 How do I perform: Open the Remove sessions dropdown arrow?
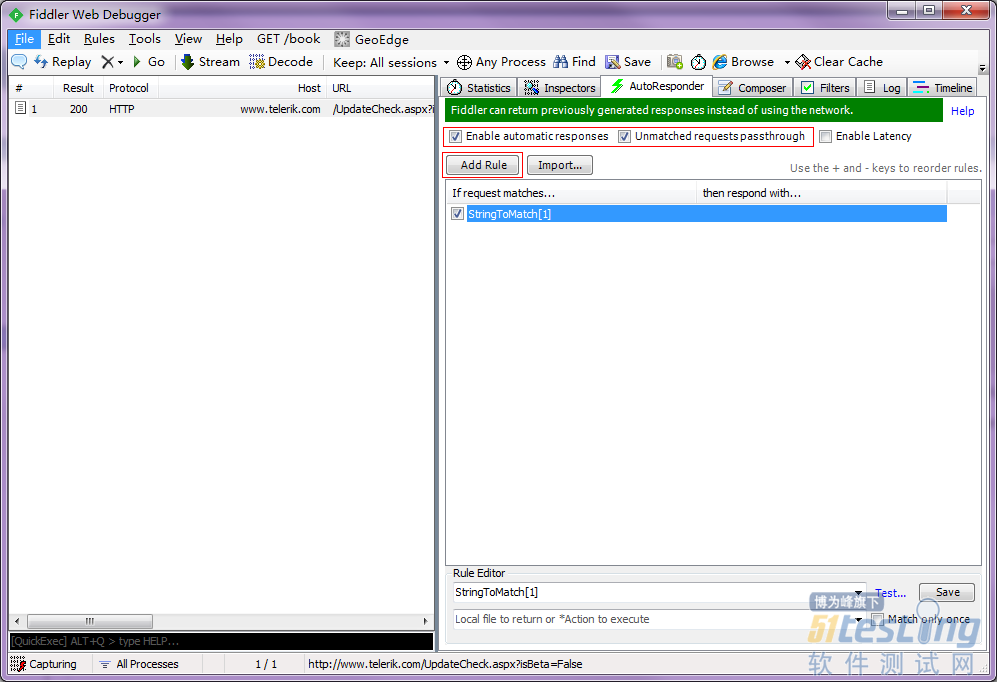coord(120,62)
